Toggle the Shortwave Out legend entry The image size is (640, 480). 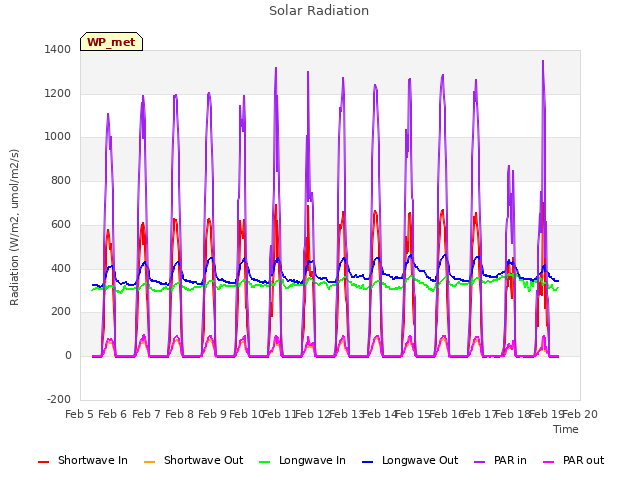pos(193,460)
